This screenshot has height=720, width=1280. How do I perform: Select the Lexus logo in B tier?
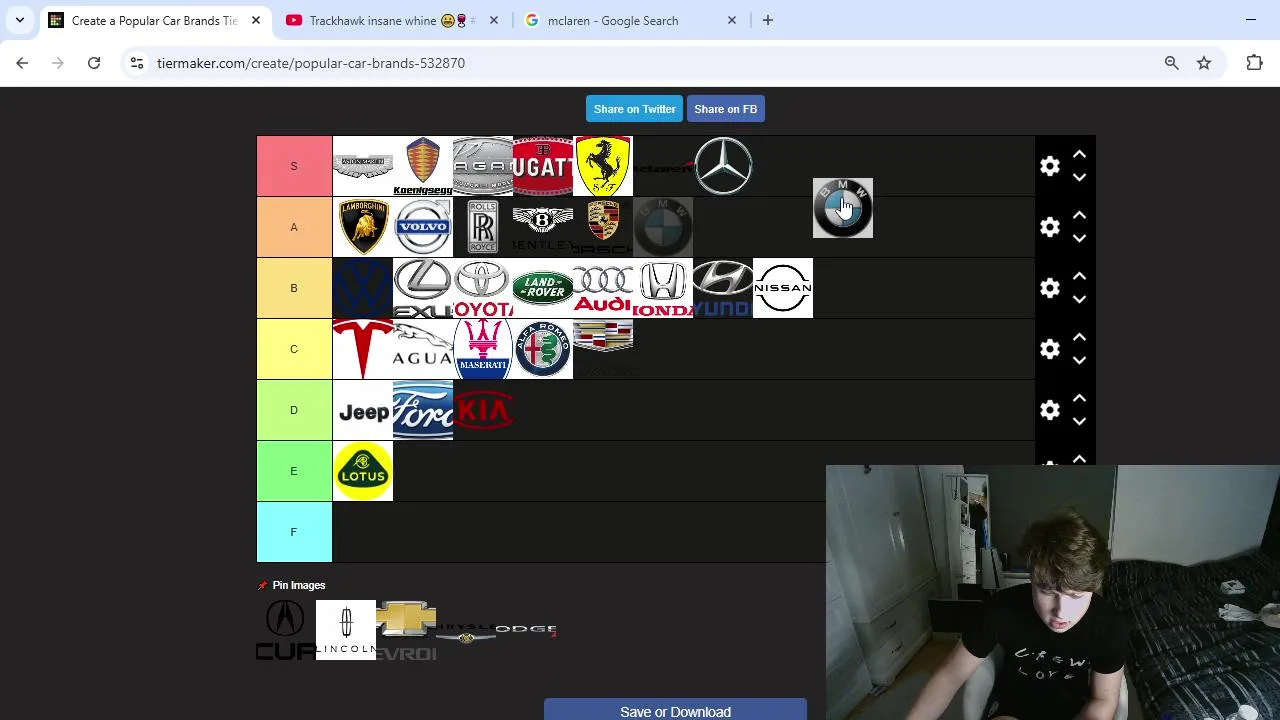click(422, 288)
